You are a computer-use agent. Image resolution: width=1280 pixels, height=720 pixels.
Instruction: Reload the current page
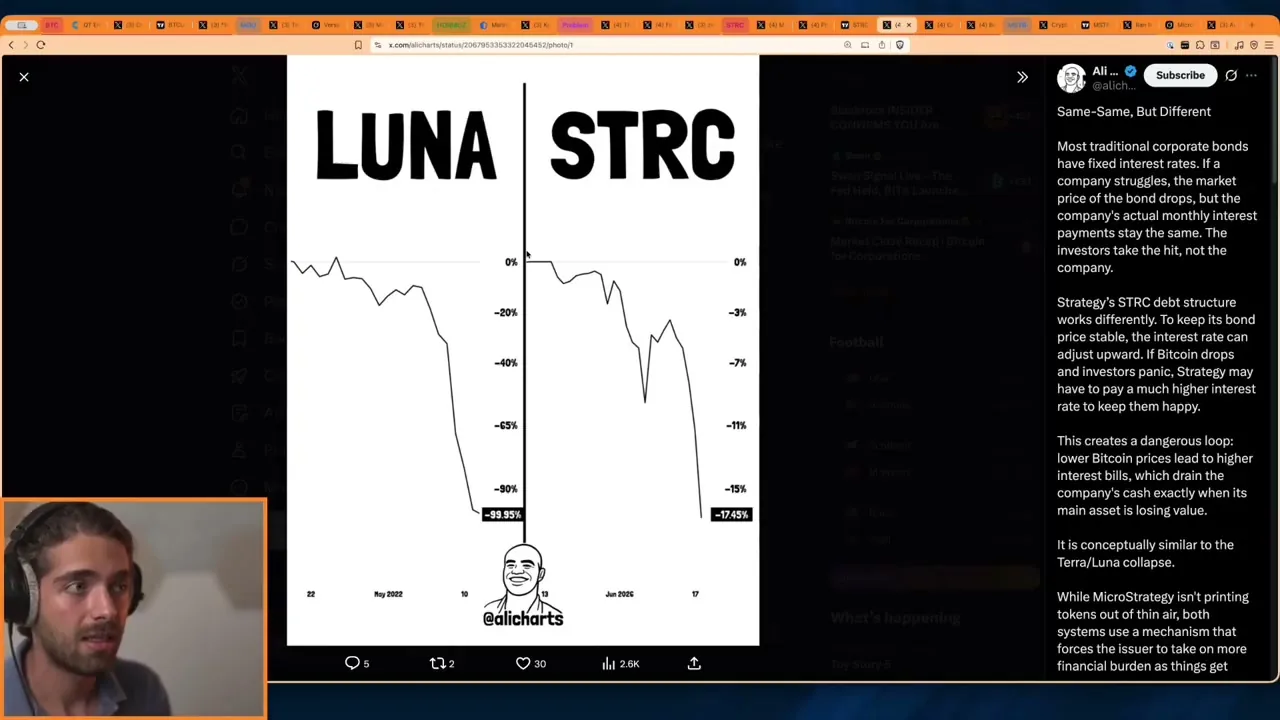tap(41, 45)
